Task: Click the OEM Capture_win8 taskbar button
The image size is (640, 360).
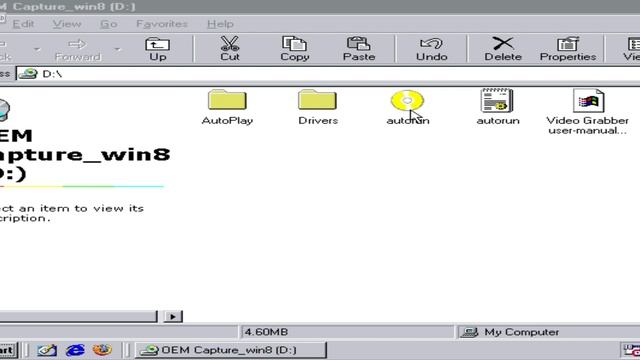Action: click(x=231, y=350)
